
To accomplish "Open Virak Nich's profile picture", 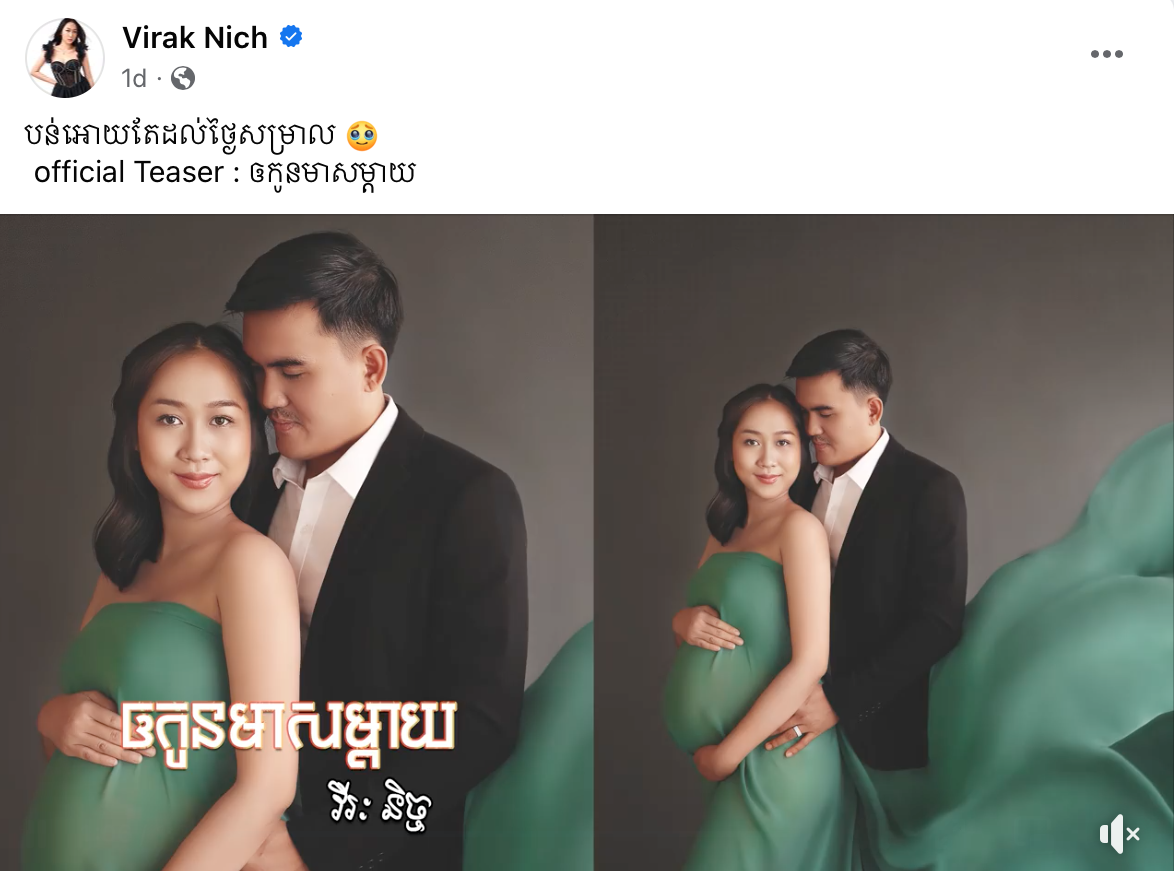I will click(65, 58).
